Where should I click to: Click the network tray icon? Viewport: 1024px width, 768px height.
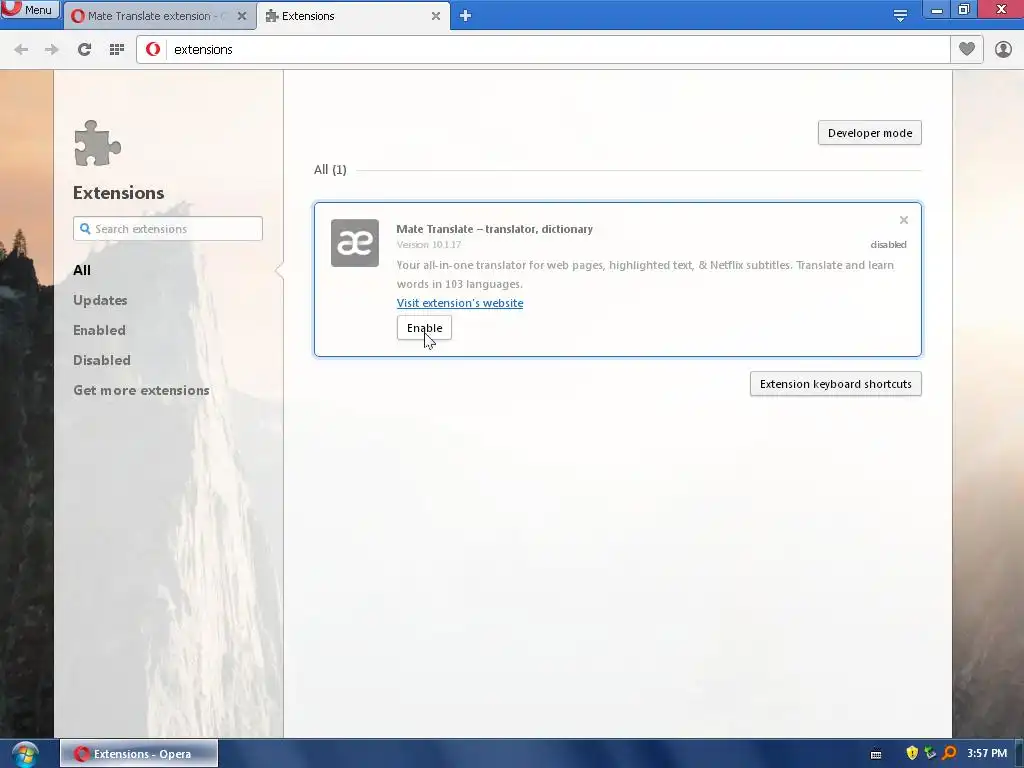tap(931, 753)
